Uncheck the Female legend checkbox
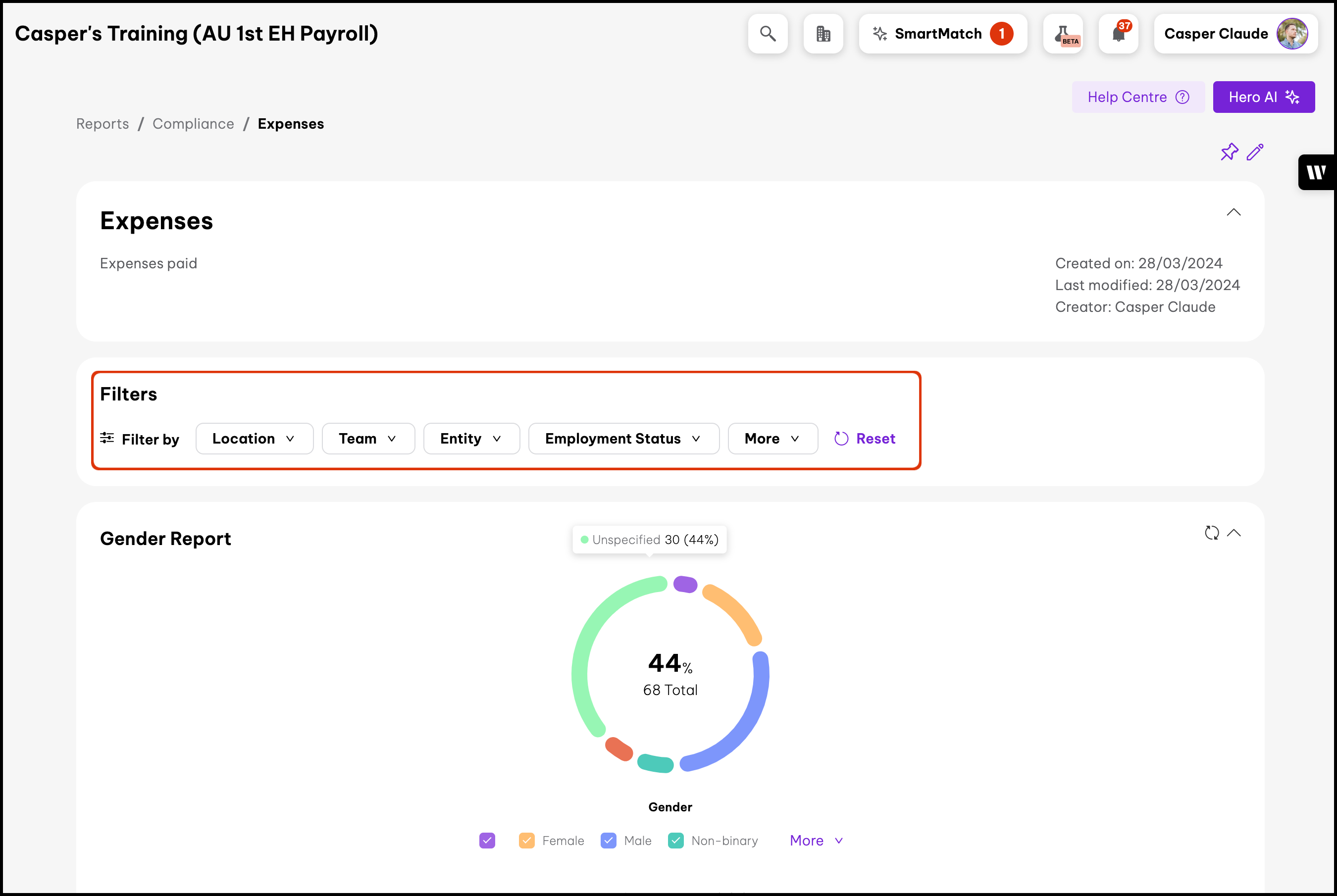This screenshot has height=896, width=1337. pos(526,841)
